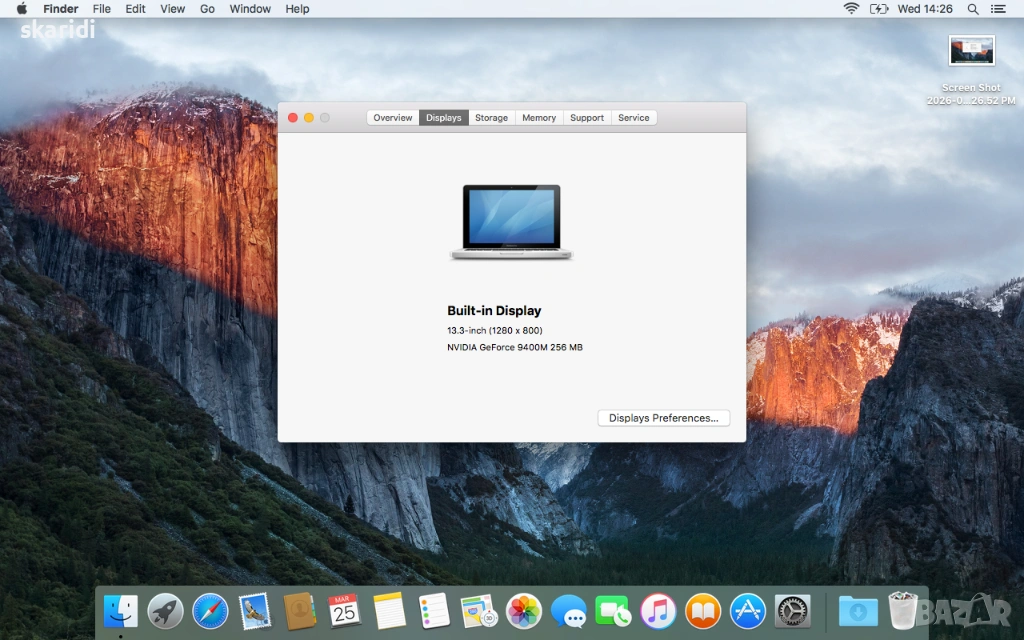The width and height of the screenshot is (1024, 640).
Task: Go to the Support tab
Action: coord(587,118)
